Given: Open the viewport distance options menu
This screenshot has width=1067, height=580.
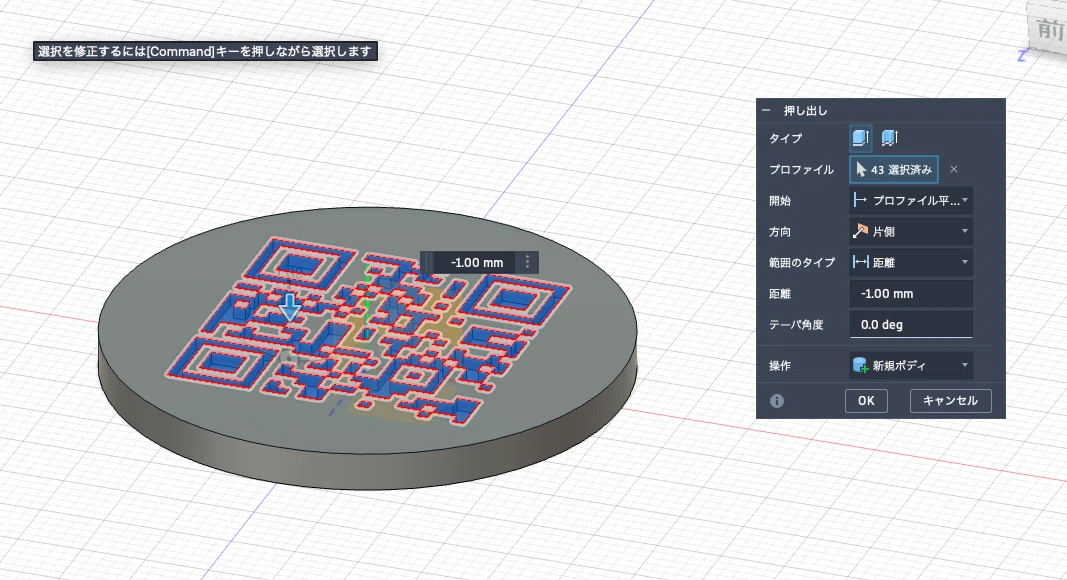Looking at the screenshot, I should point(527,263).
